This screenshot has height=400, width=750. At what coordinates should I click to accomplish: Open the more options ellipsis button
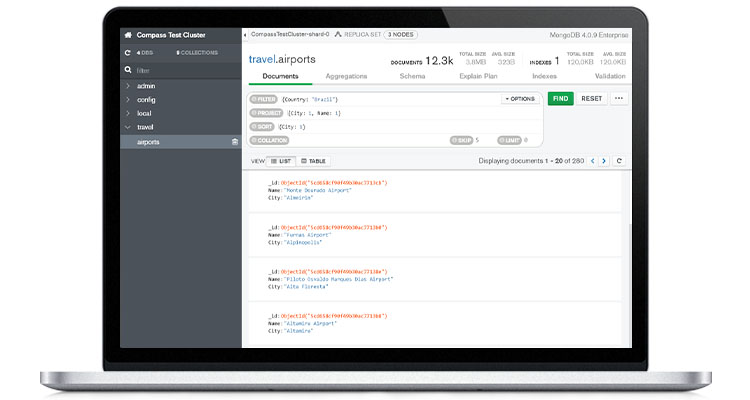point(619,99)
